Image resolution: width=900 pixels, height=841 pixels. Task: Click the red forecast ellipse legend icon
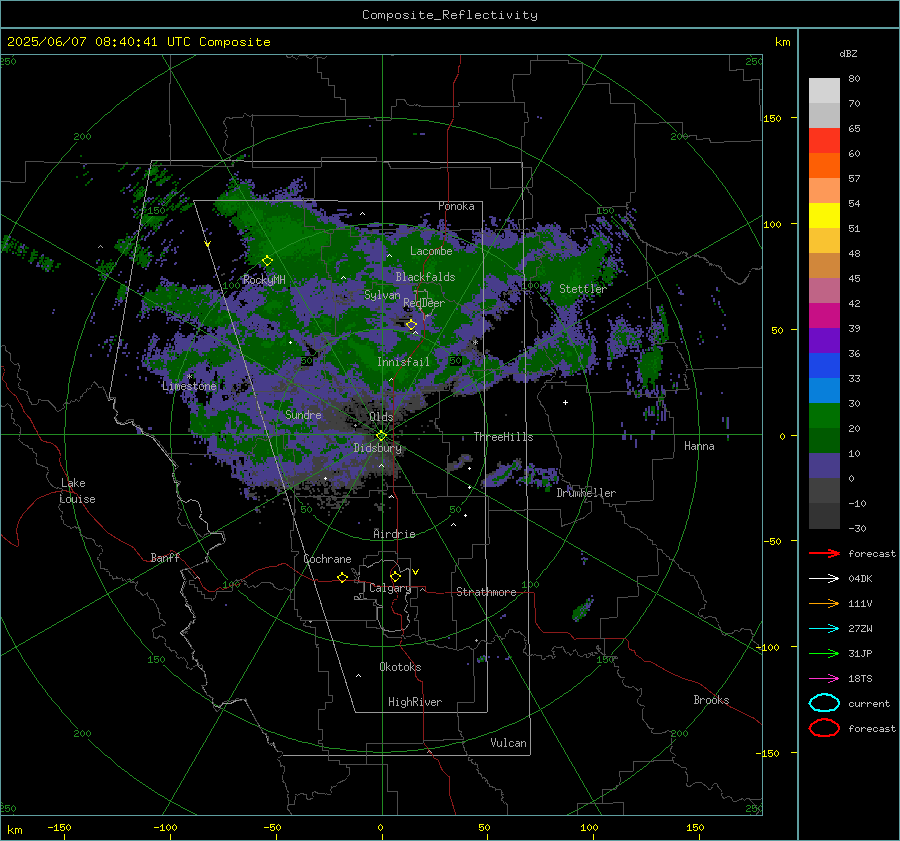point(824,728)
